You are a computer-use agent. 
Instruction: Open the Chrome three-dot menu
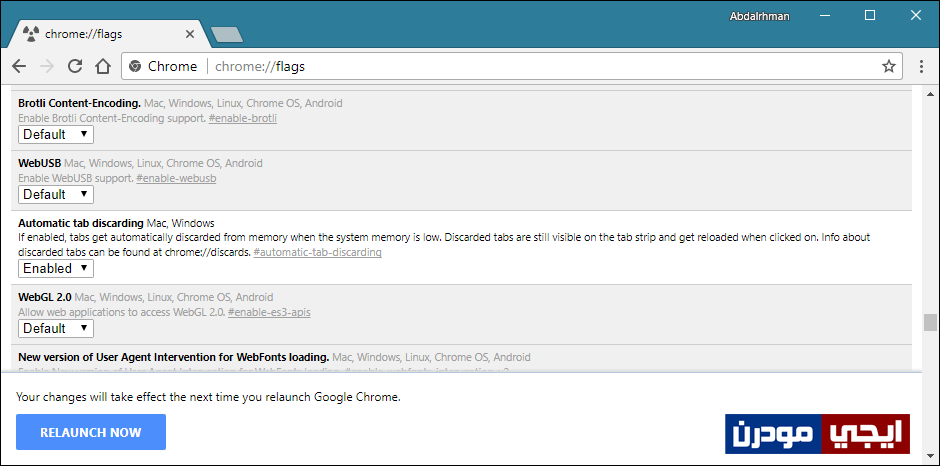921,66
